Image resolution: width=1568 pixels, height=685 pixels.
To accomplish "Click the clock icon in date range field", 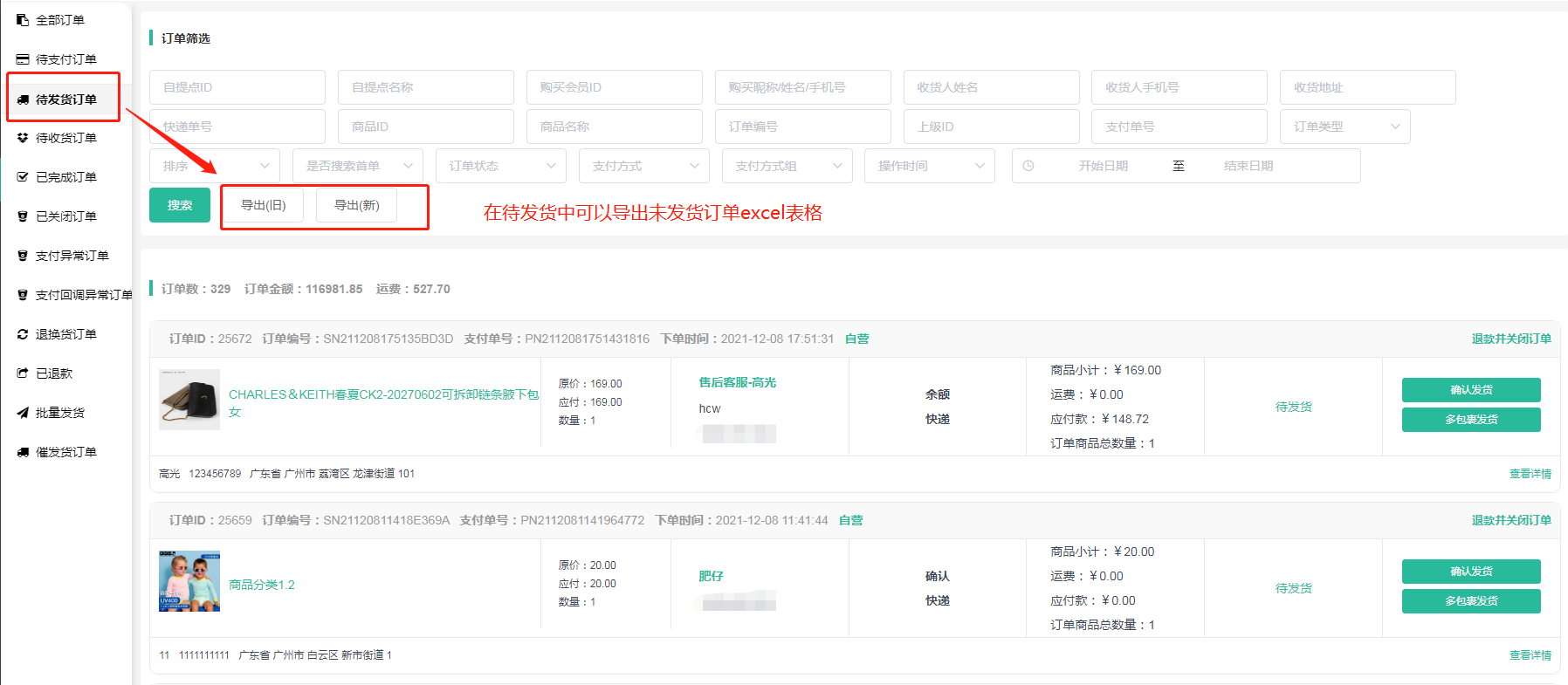I will 1028,166.
